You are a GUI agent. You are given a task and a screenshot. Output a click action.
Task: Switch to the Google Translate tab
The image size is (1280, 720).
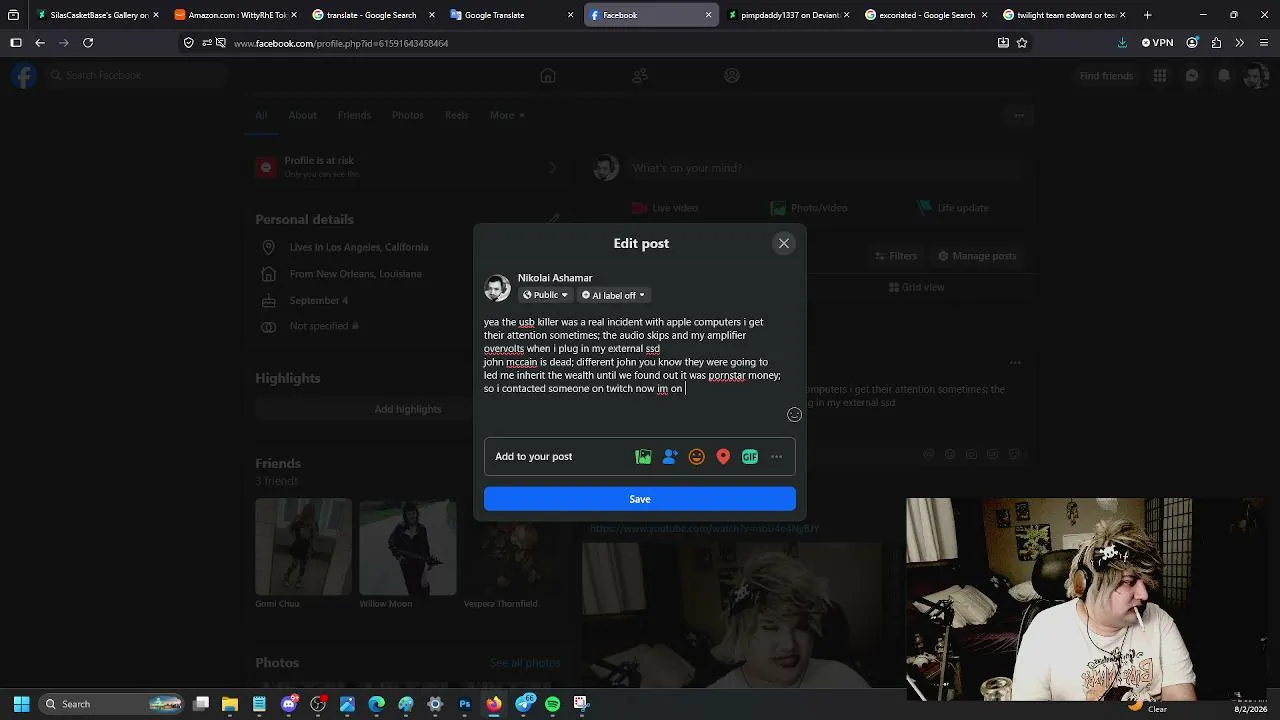512,15
